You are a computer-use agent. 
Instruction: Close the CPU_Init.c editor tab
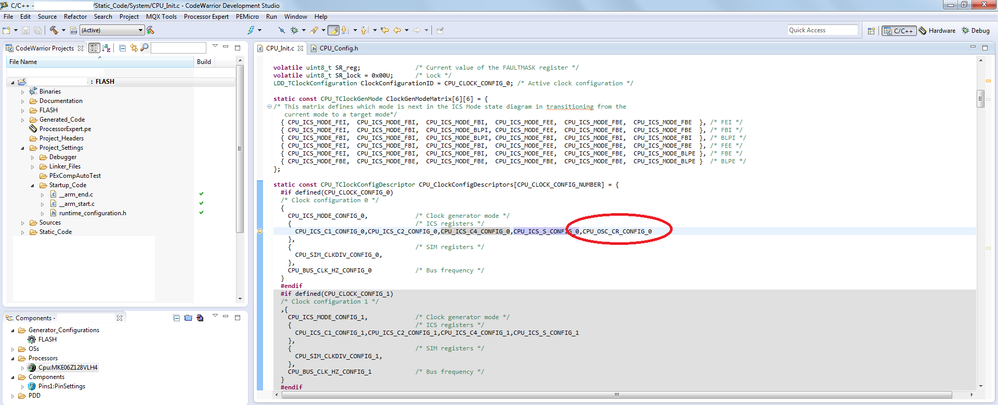click(299, 48)
